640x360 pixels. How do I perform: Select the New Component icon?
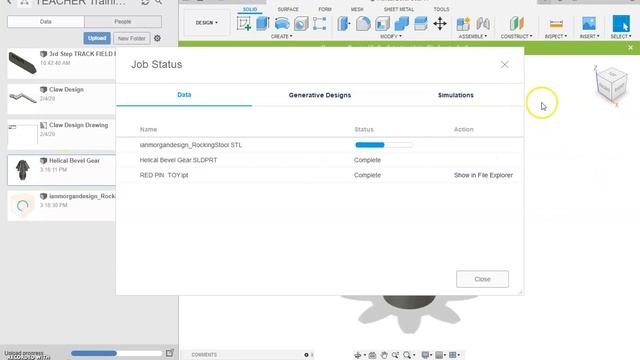pos(463,24)
